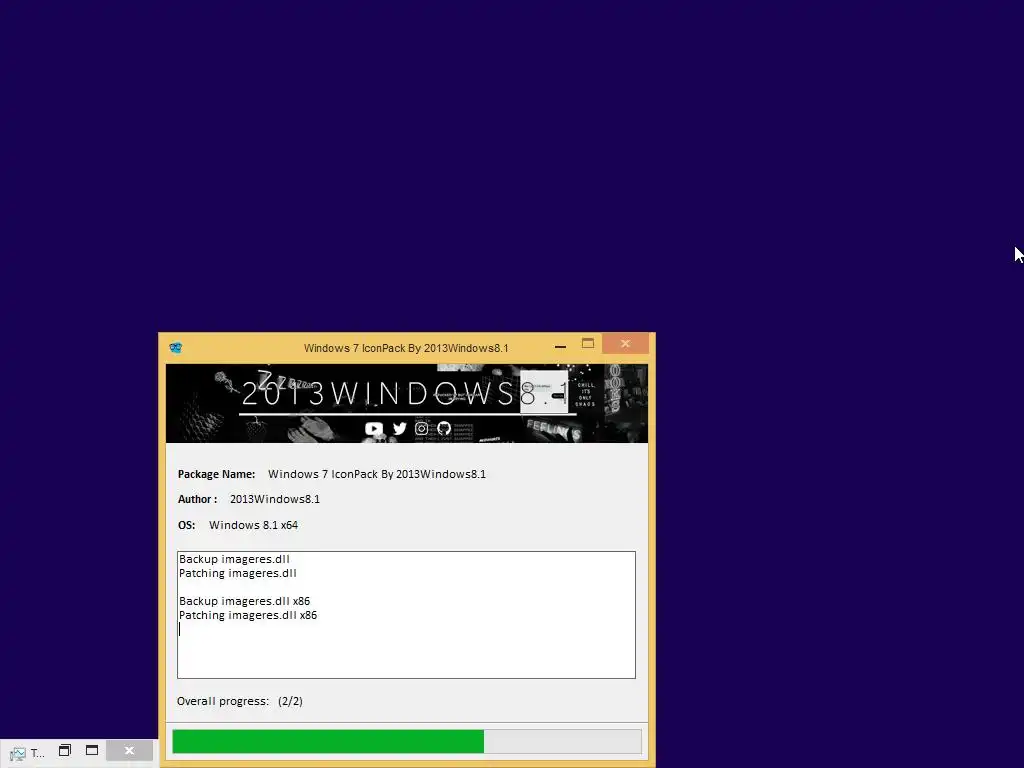Close the Windows 7 IconPack installer window
This screenshot has width=1024, height=768.
pos(626,344)
